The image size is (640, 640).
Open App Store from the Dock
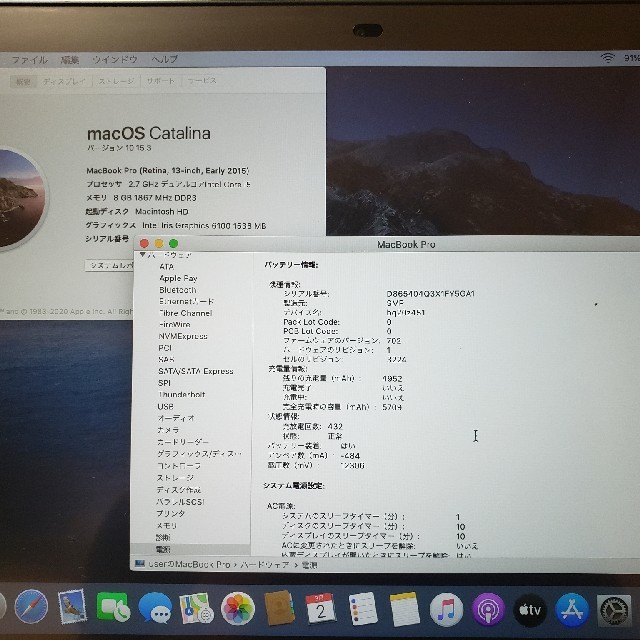572,610
